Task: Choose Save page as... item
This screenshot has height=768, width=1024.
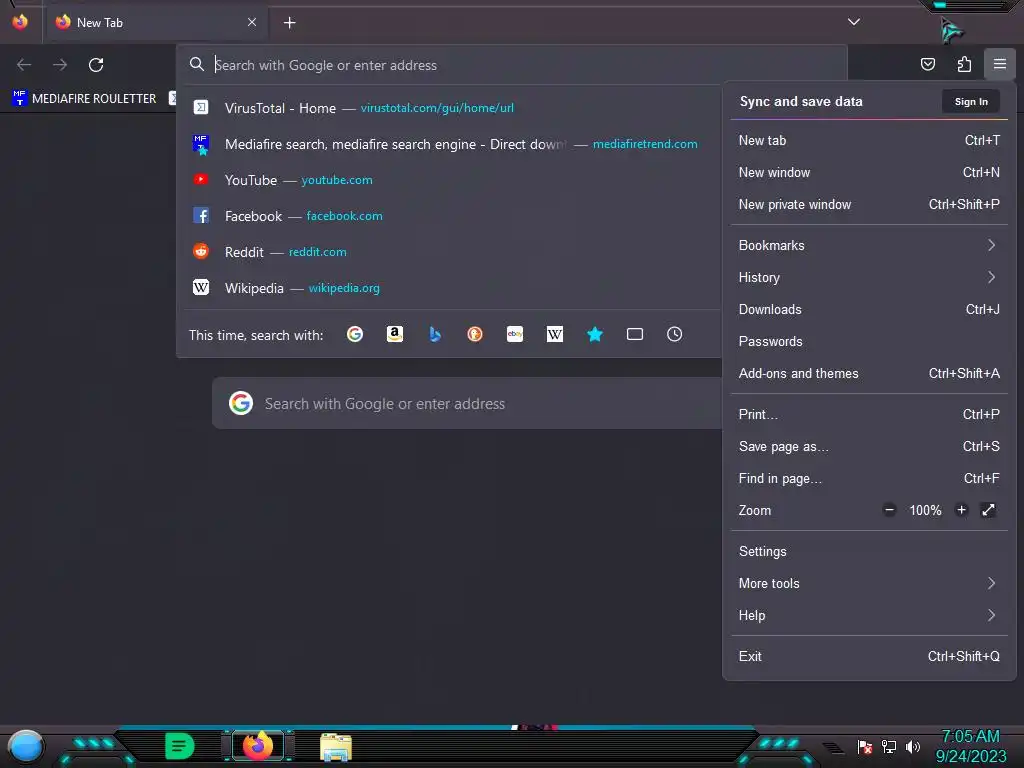Action: 869,447
